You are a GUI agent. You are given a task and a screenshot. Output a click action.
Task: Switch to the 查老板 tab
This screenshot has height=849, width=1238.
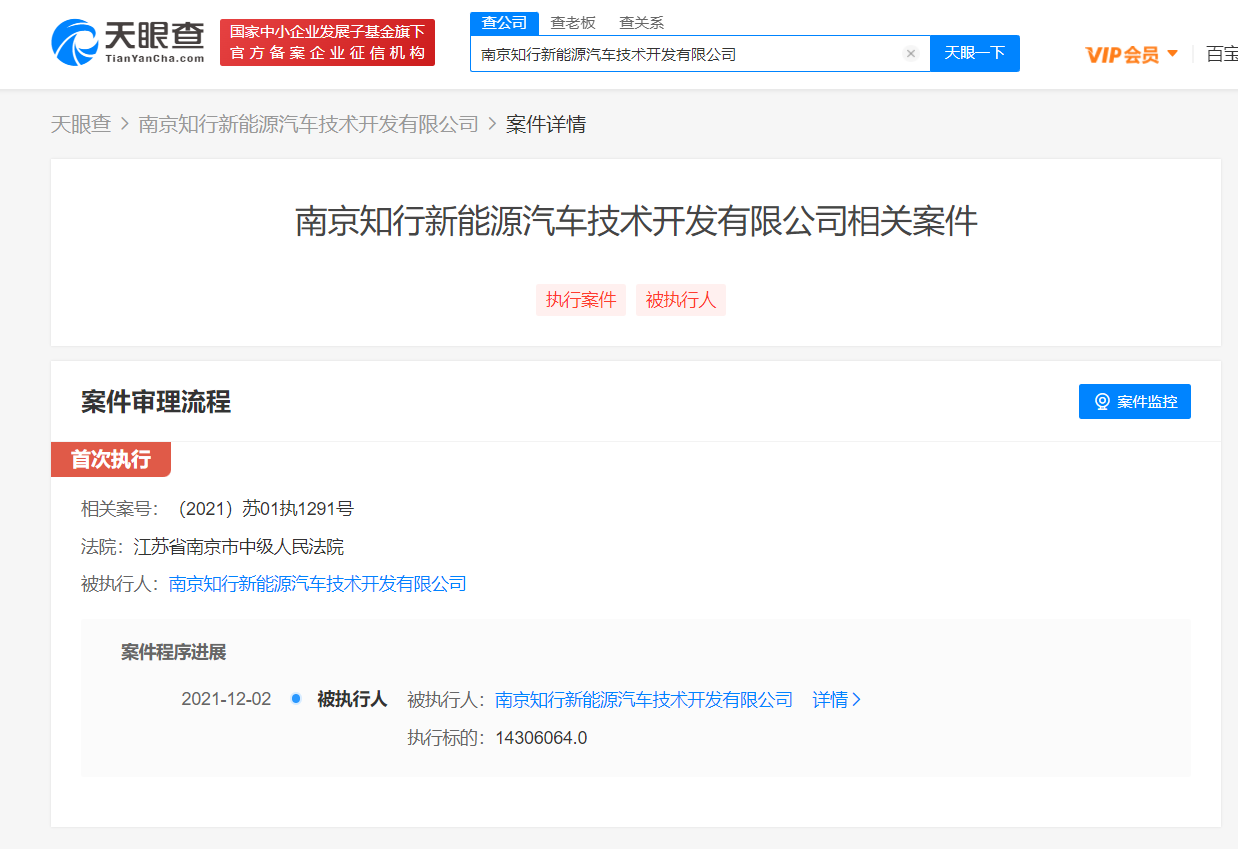(573, 23)
